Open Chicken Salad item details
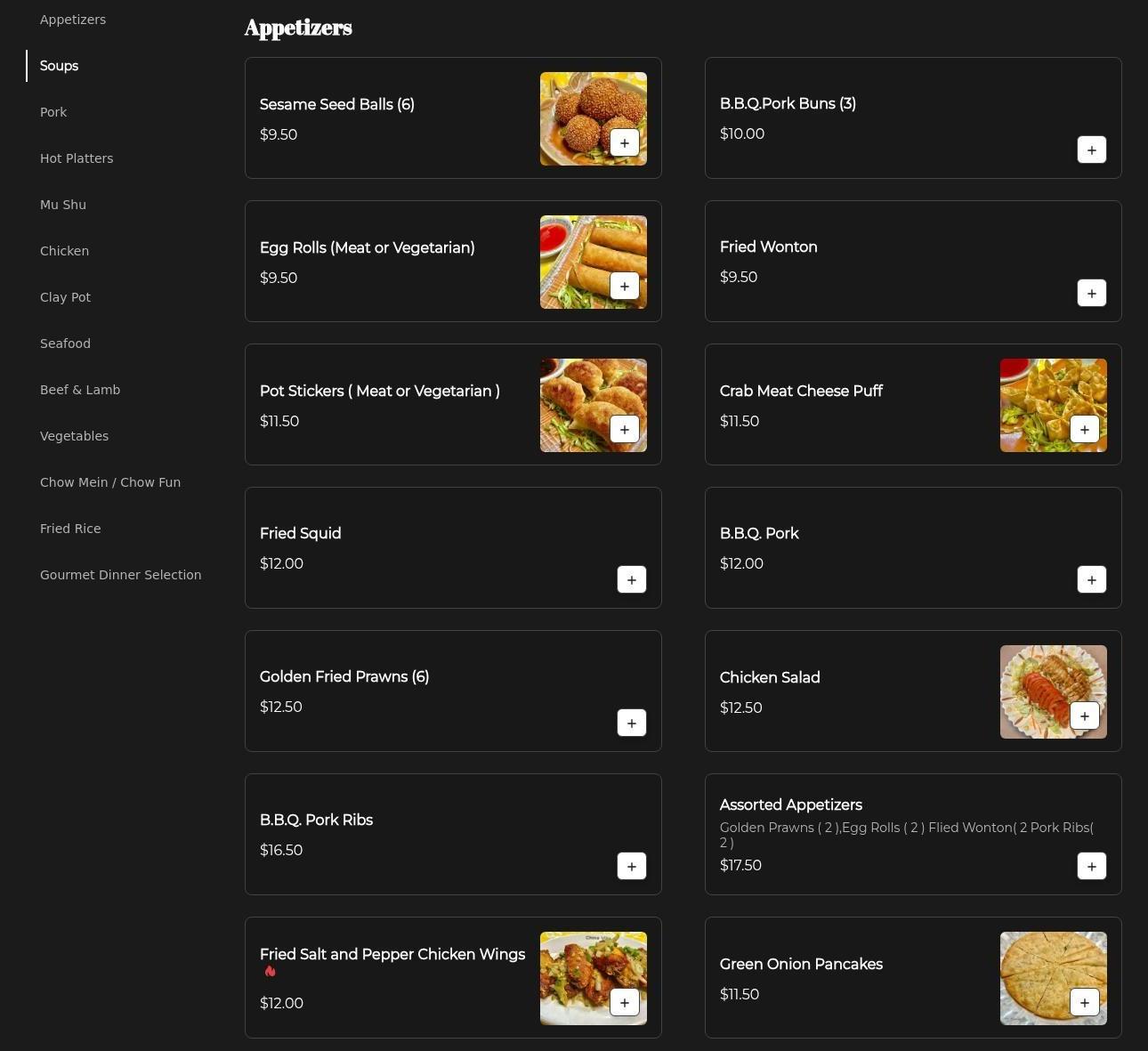The width and height of the screenshot is (1148, 1051). pyautogui.click(x=769, y=678)
